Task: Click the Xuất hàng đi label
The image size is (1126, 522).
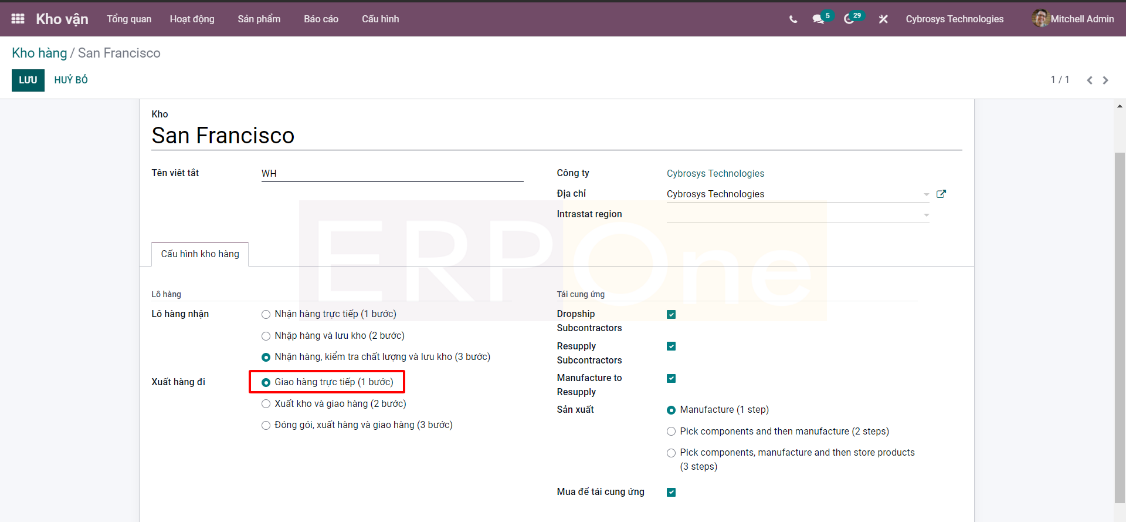Action: click(x=179, y=383)
